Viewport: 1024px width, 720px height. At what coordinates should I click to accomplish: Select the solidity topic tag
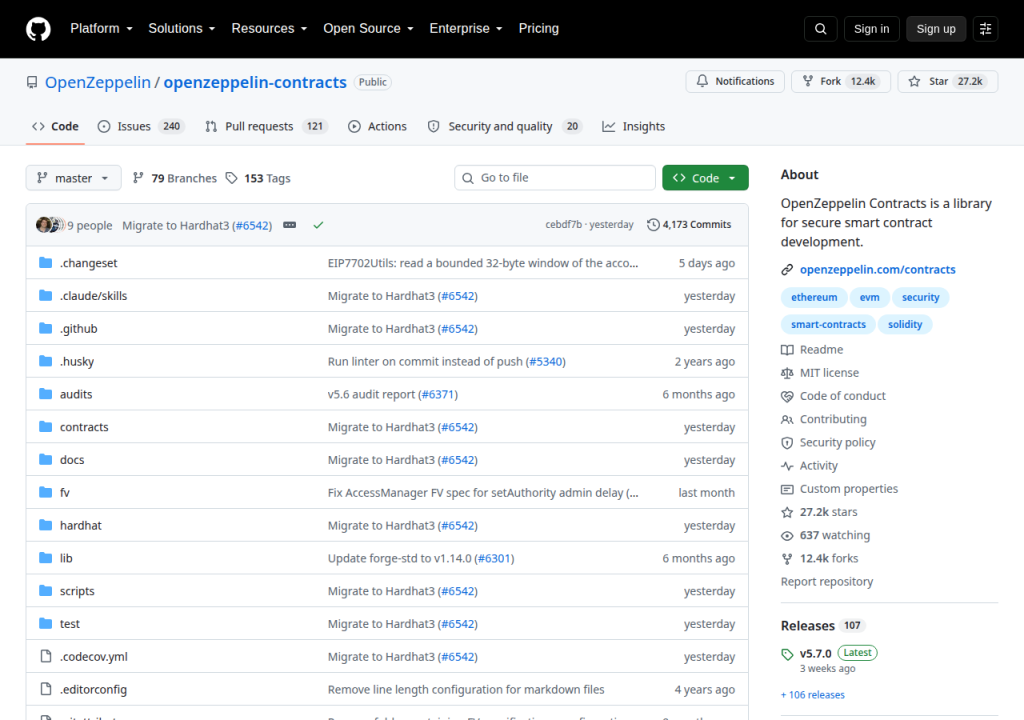coord(904,324)
